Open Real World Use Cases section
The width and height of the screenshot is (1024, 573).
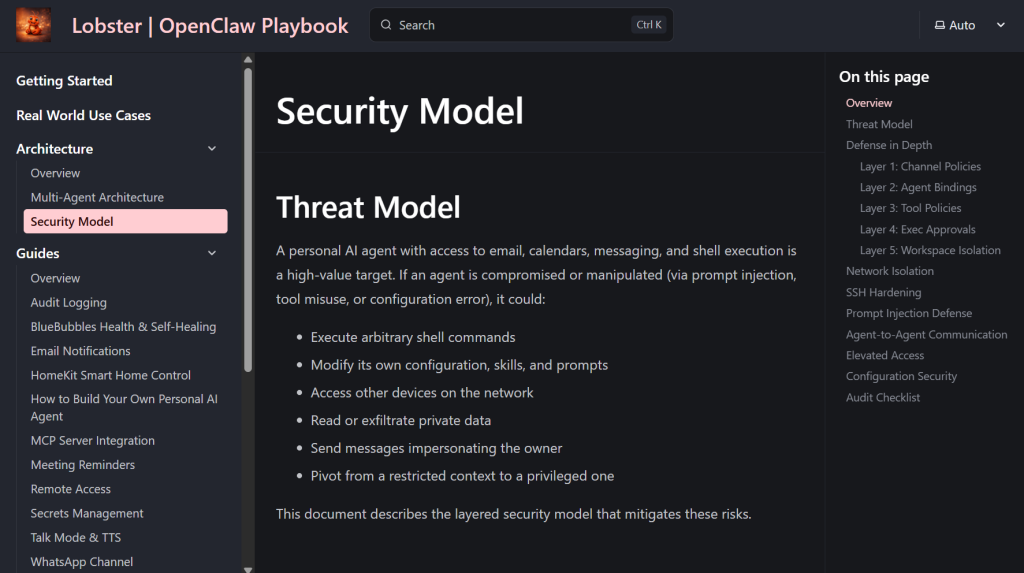(x=83, y=115)
